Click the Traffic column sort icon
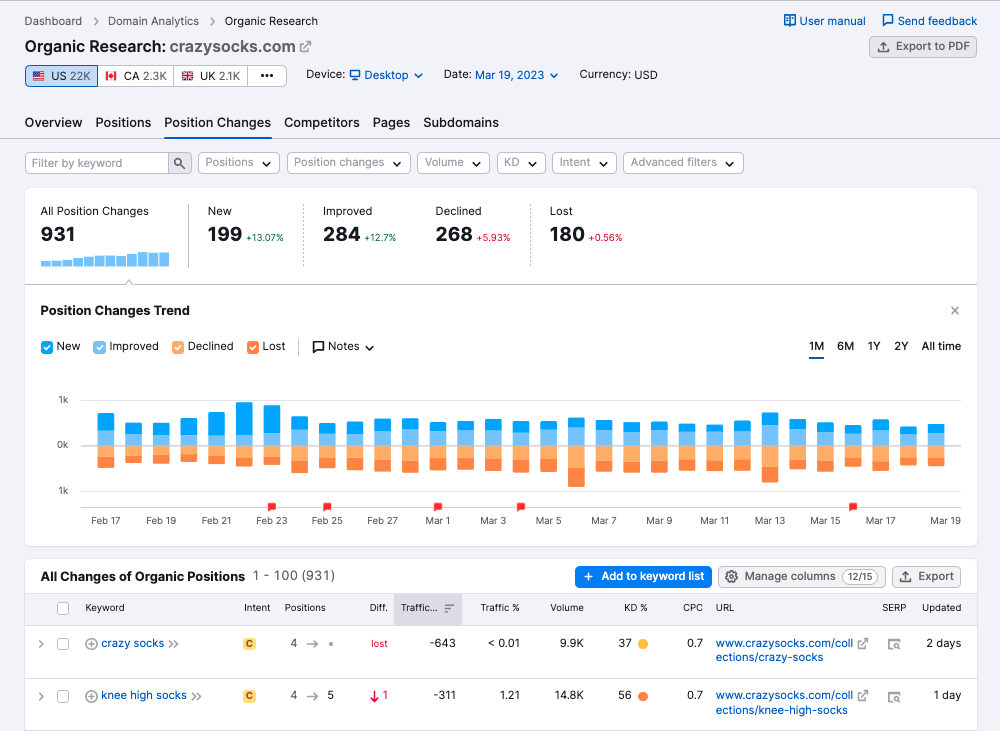1000x731 pixels. 449,609
